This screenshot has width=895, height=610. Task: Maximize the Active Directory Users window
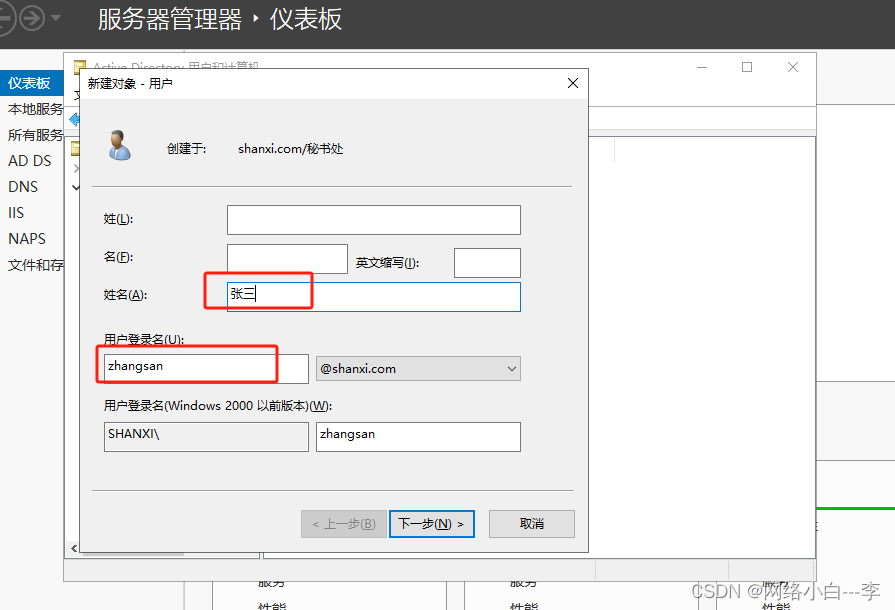click(747, 67)
